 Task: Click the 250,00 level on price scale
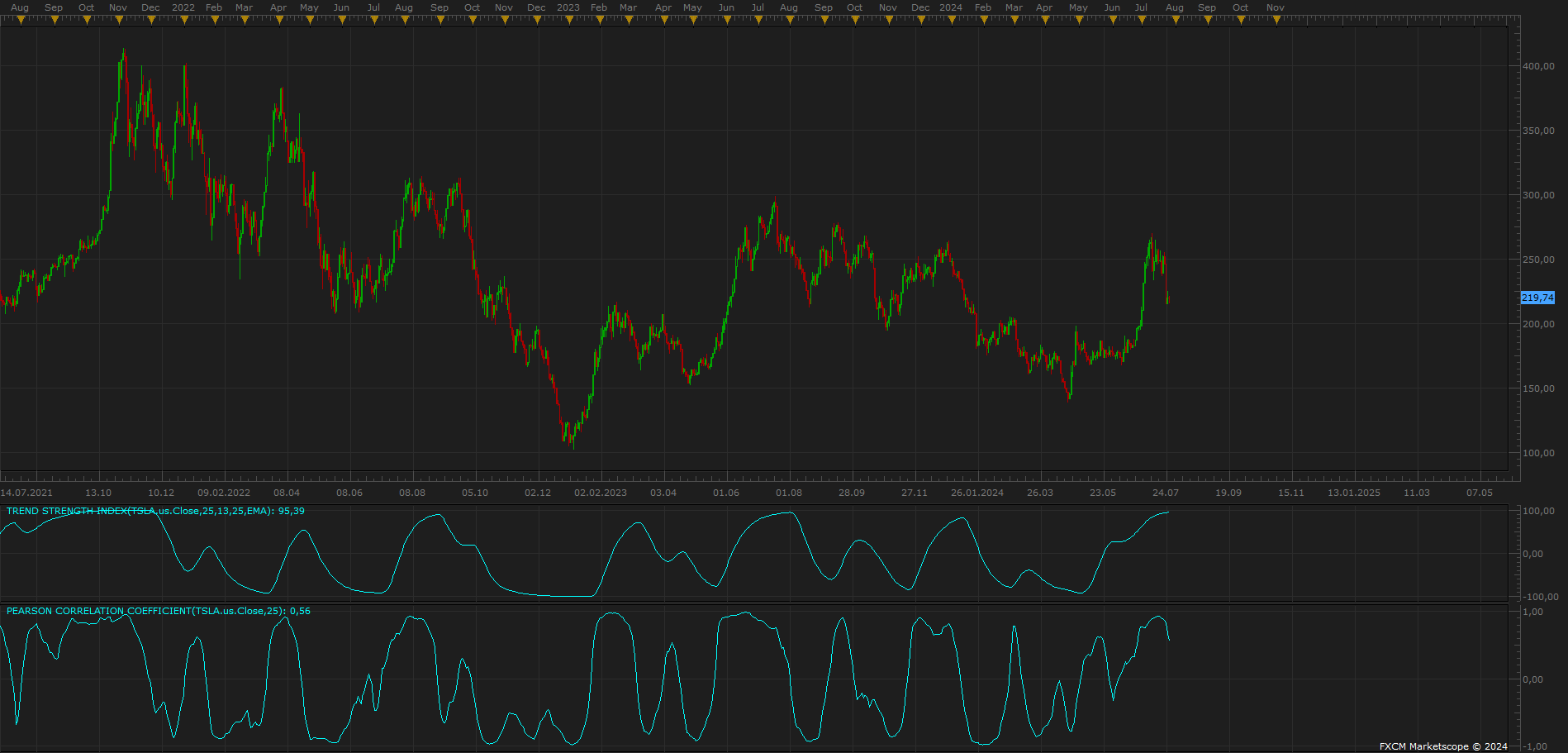(1538, 260)
